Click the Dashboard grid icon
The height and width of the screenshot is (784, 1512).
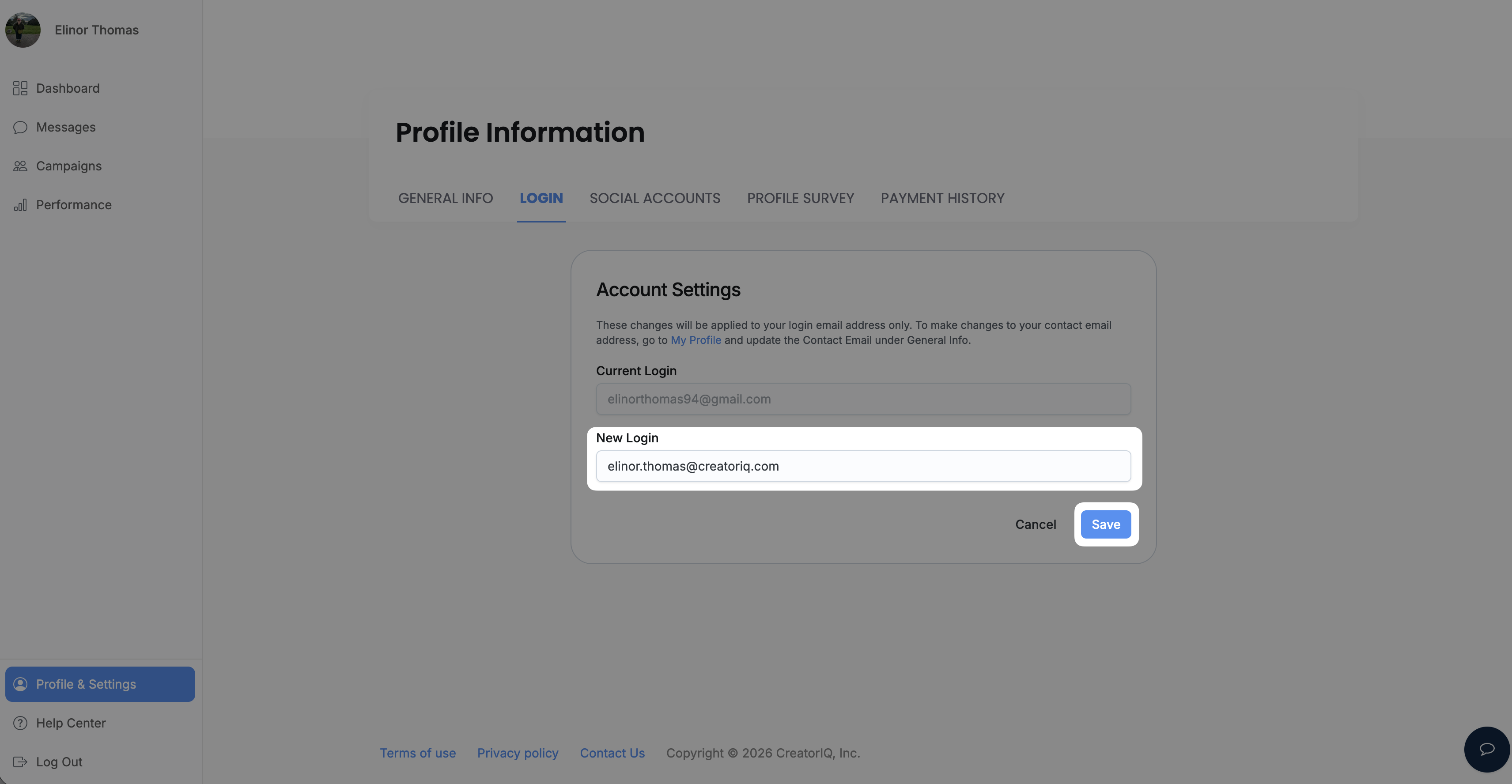(x=20, y=88)
